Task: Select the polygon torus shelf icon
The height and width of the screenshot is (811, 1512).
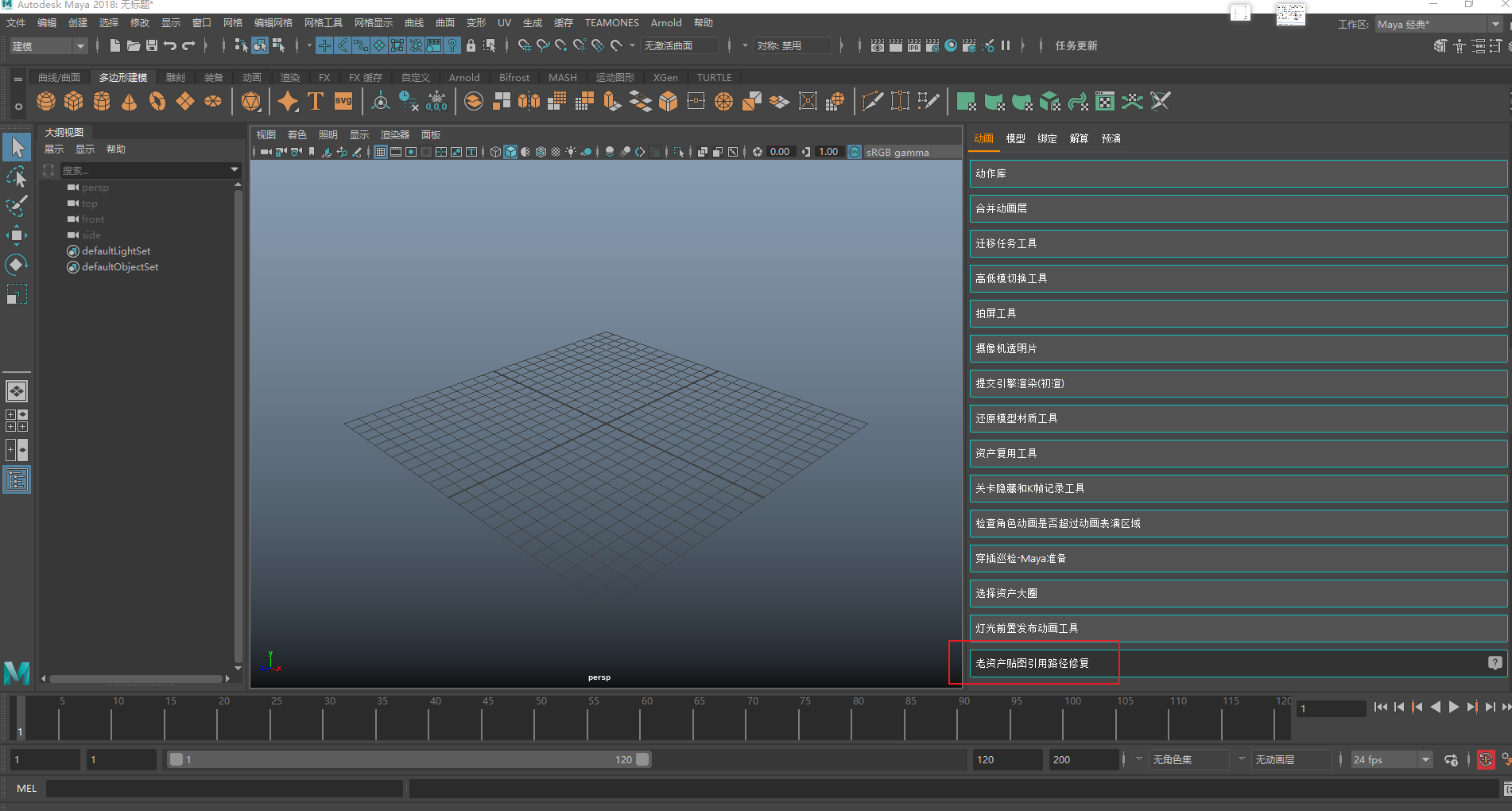Action: [157, 102]
